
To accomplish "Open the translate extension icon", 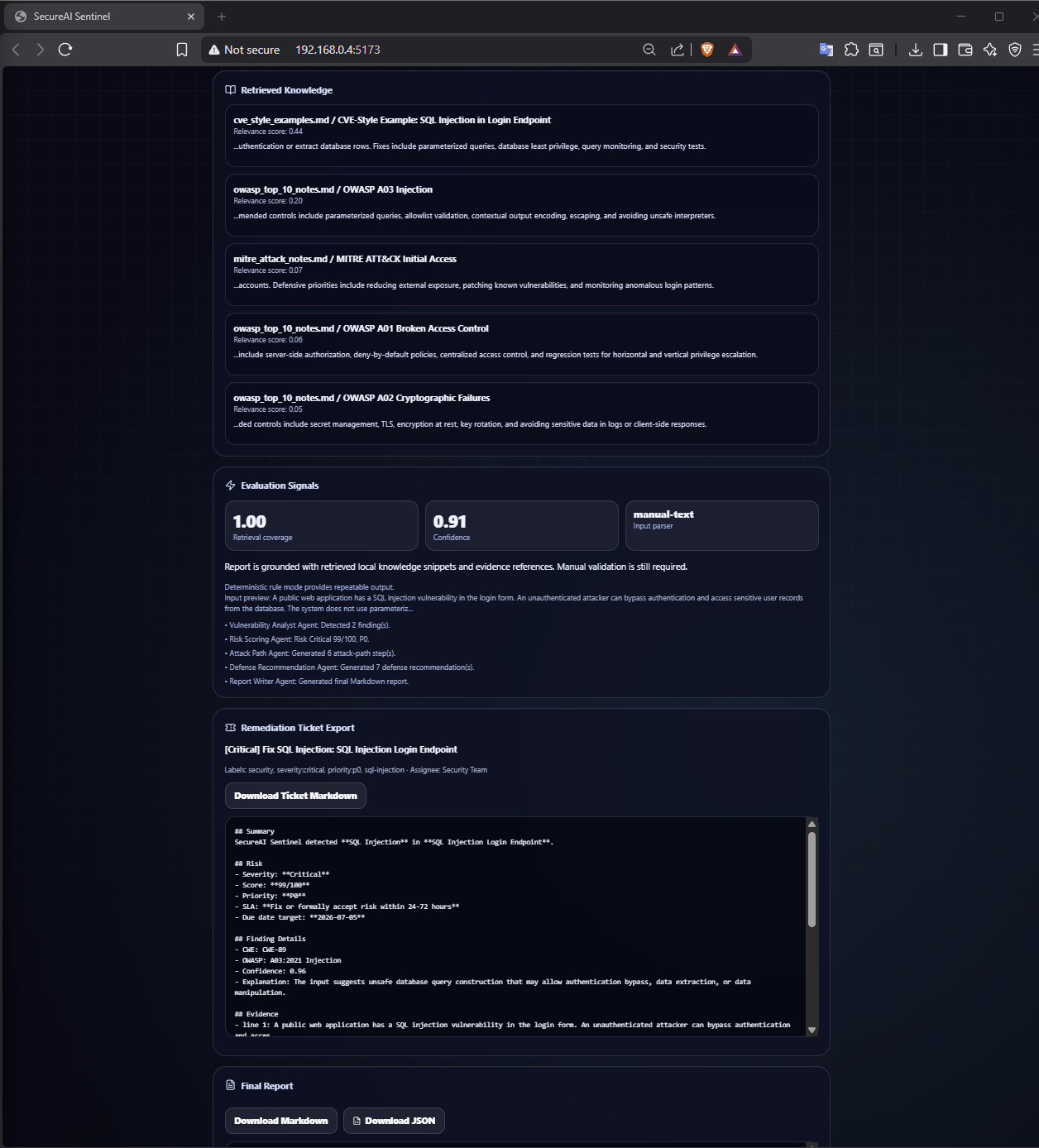I will tap(826, 50).
